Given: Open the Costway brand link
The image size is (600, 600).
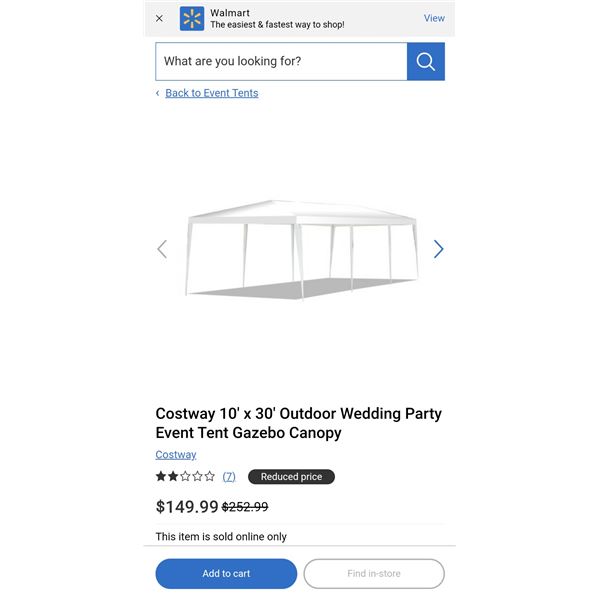Looking at the screenshot, I should coord(176,455).
